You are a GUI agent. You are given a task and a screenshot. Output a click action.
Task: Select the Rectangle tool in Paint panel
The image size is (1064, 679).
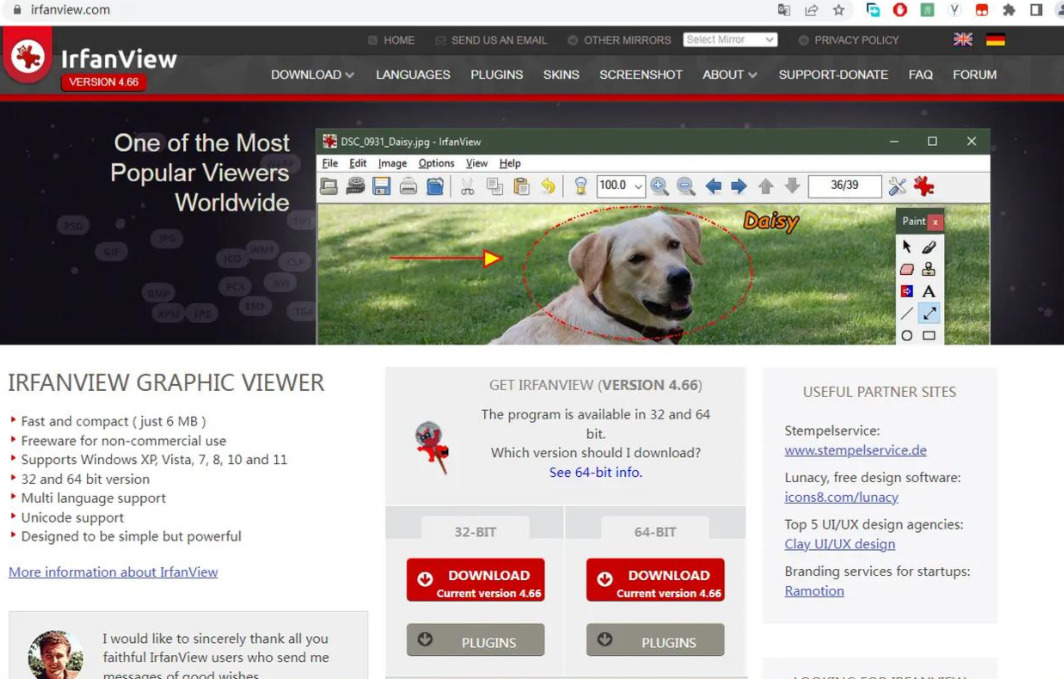coord(929,336)
